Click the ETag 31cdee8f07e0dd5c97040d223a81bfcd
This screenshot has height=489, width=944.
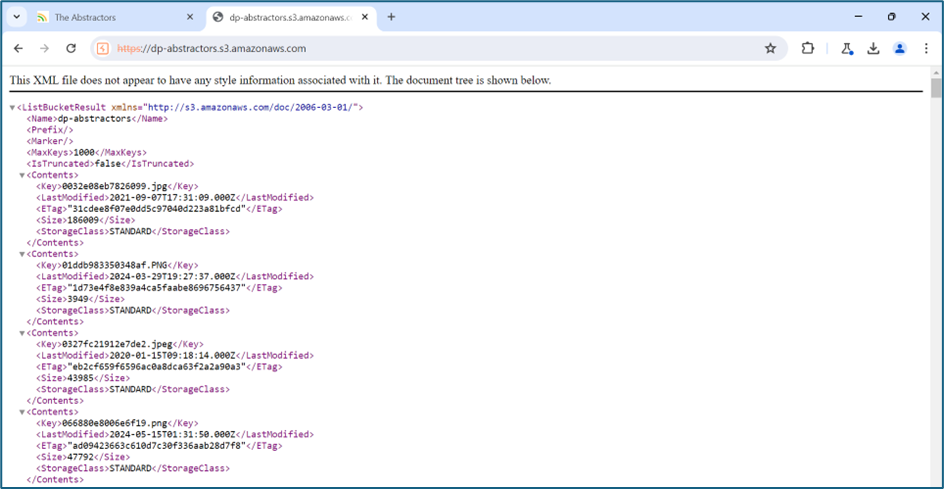coord(157,209)
